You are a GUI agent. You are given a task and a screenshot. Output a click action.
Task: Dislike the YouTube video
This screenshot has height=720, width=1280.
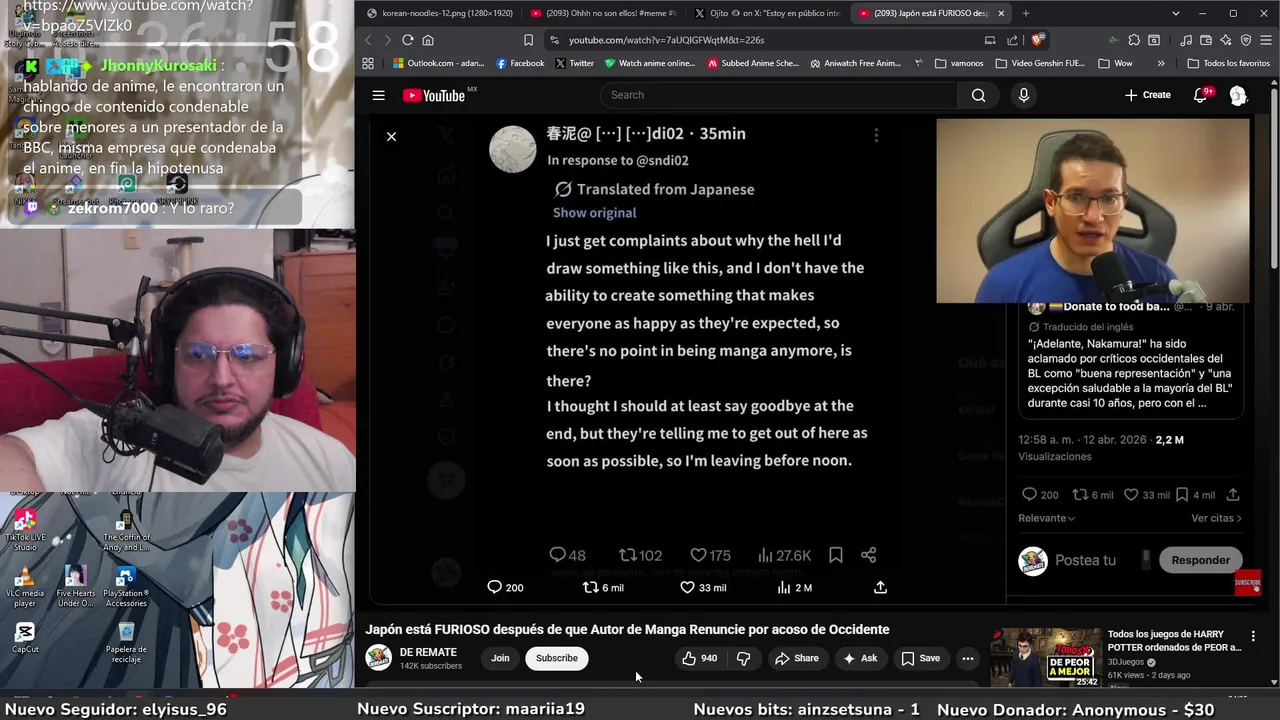pos(743,658)
